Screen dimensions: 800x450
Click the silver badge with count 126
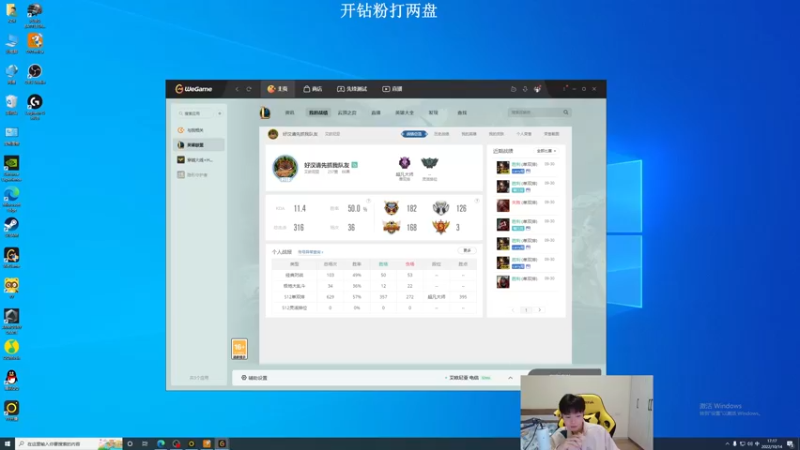441,208
